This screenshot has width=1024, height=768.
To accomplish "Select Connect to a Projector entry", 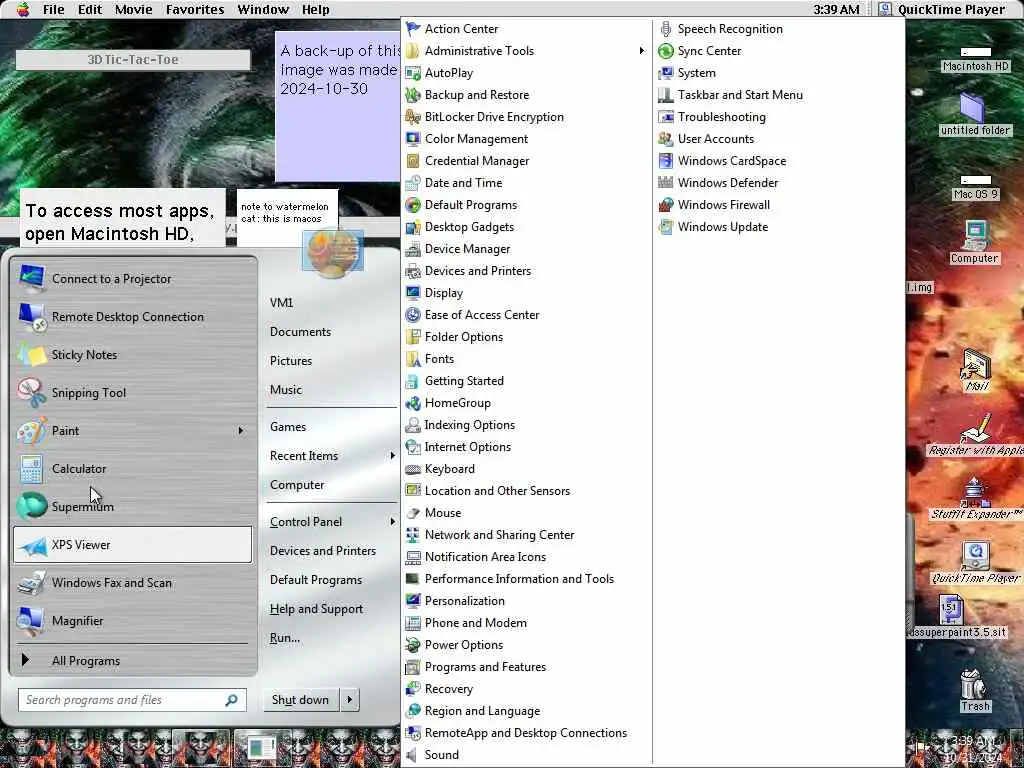I will (133, 279).
